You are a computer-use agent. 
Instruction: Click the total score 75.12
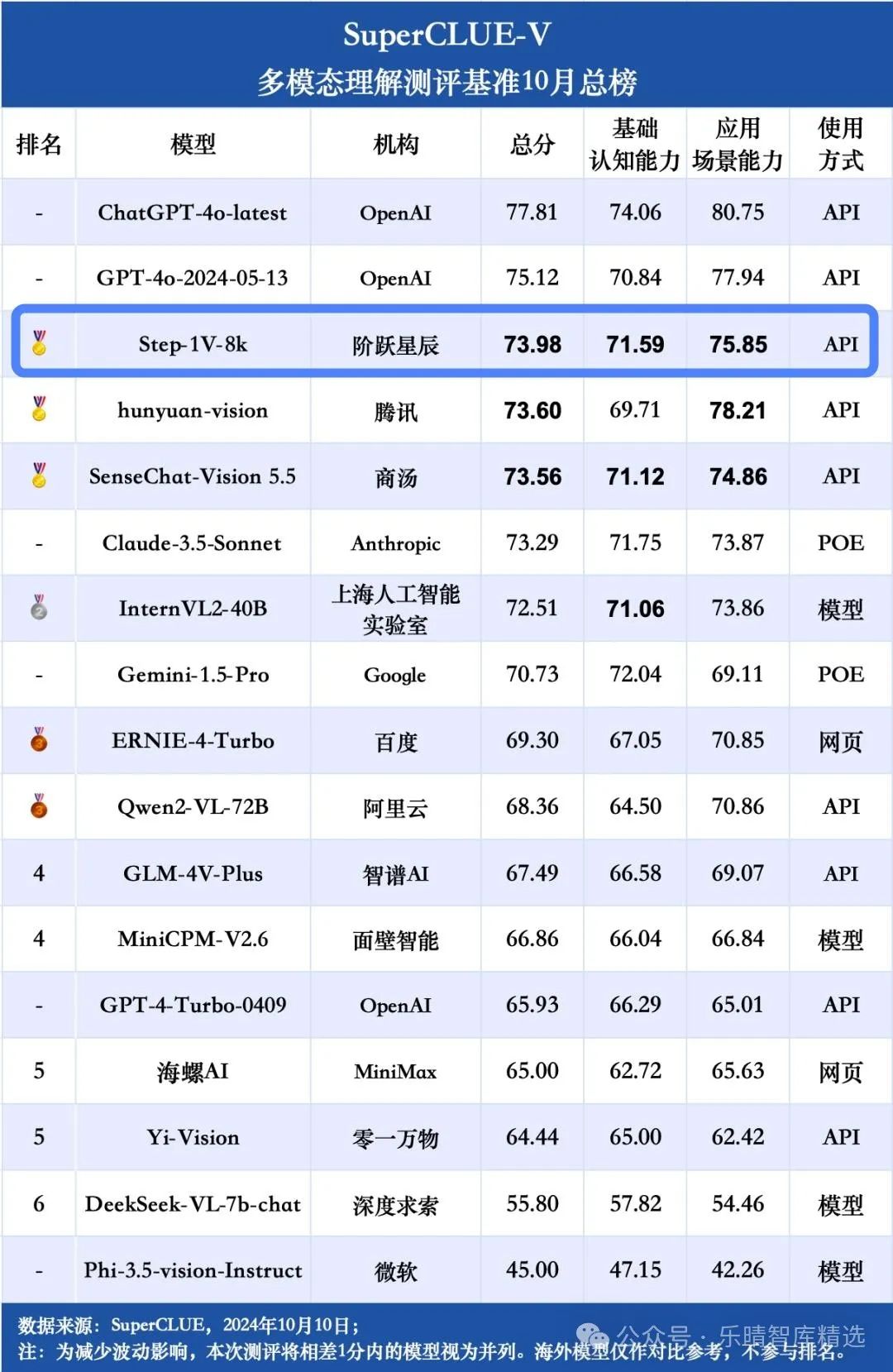(x=532, y=278)
